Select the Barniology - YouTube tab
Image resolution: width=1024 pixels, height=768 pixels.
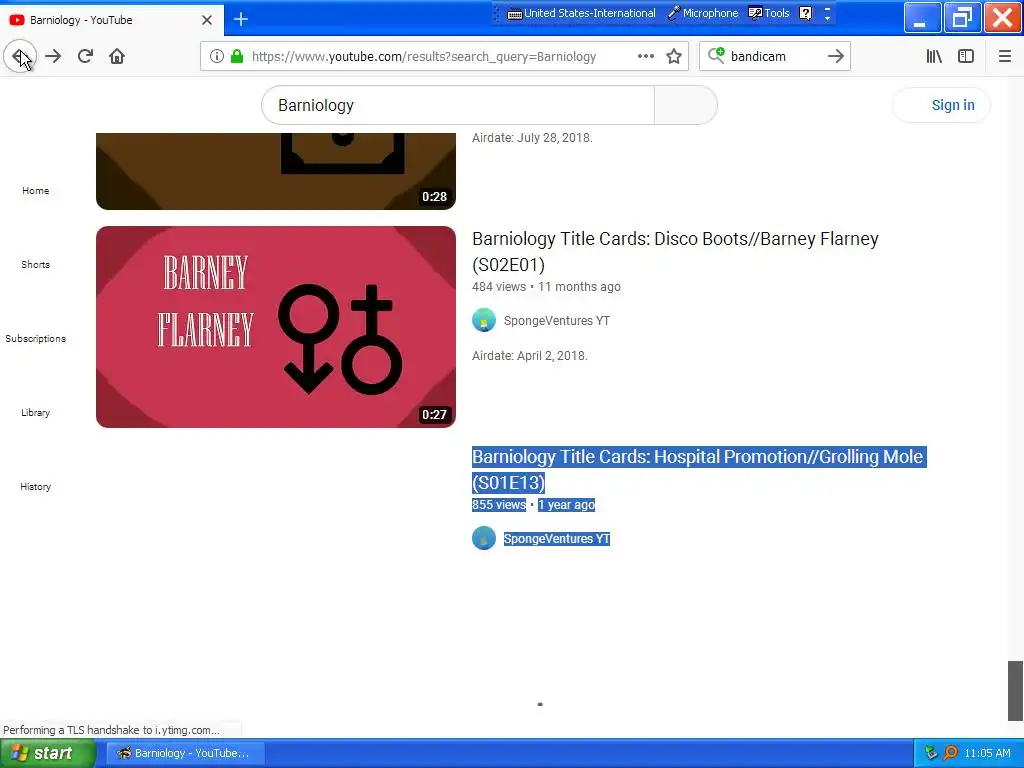(x=111, y=19)
